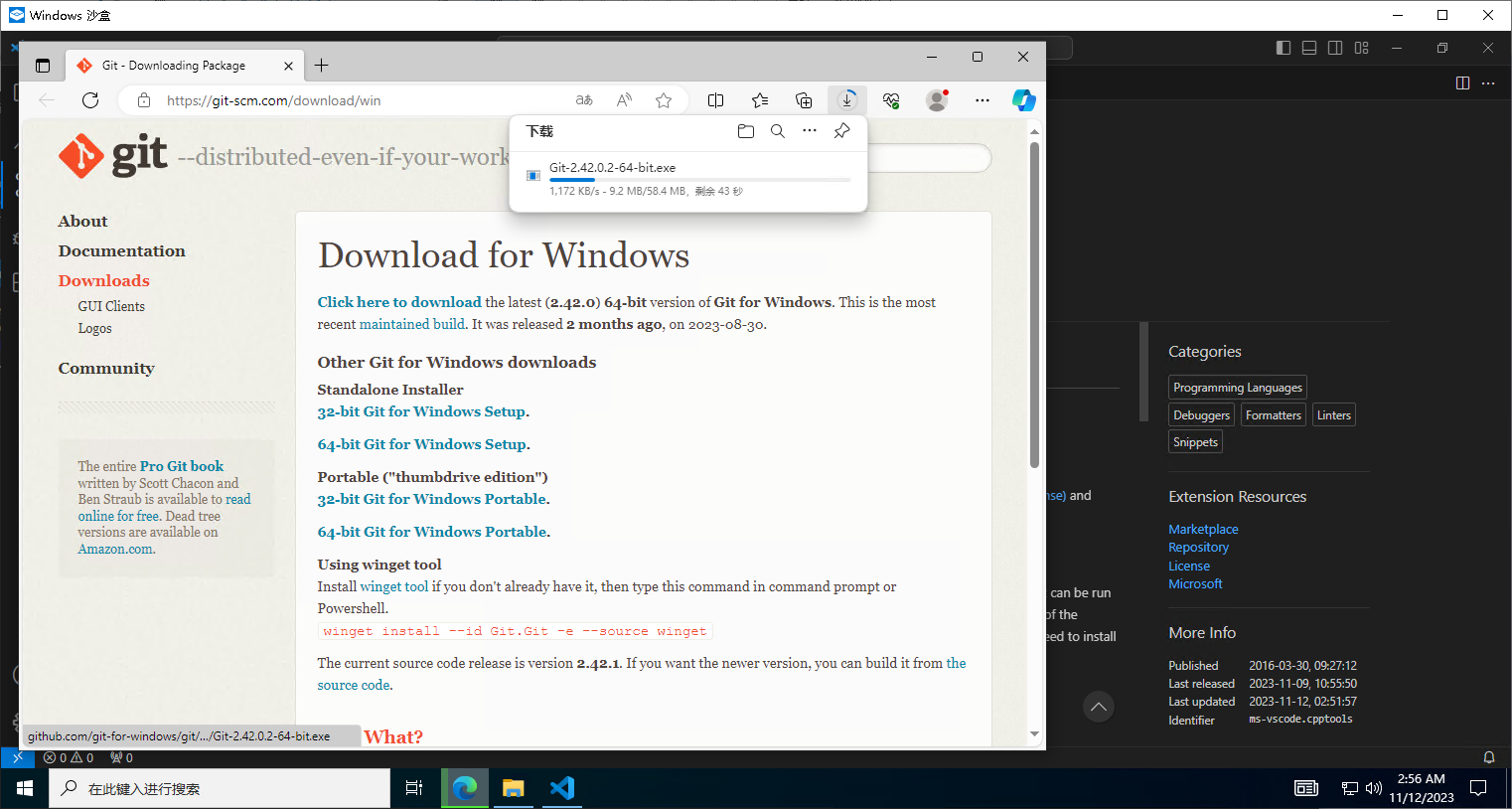Click the errors and warnings status indicator
The height and width of the screenshot is (809, 1512).
click(69, 757)
